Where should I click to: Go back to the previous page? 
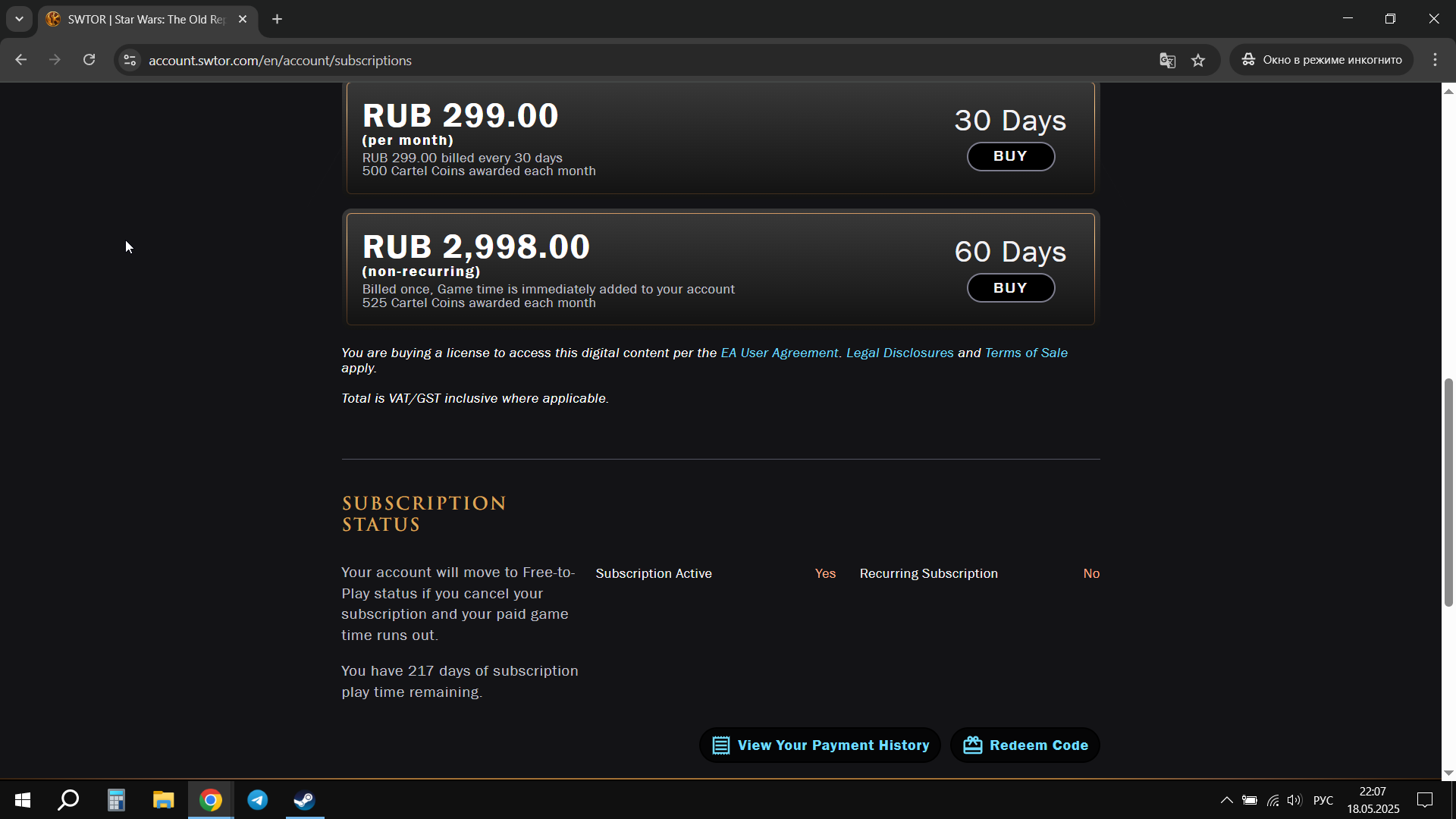click(20, 60)
